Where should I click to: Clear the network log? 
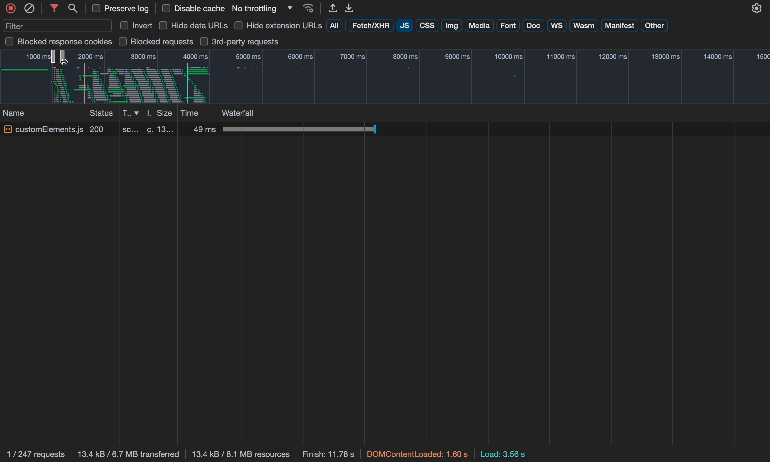29,8
